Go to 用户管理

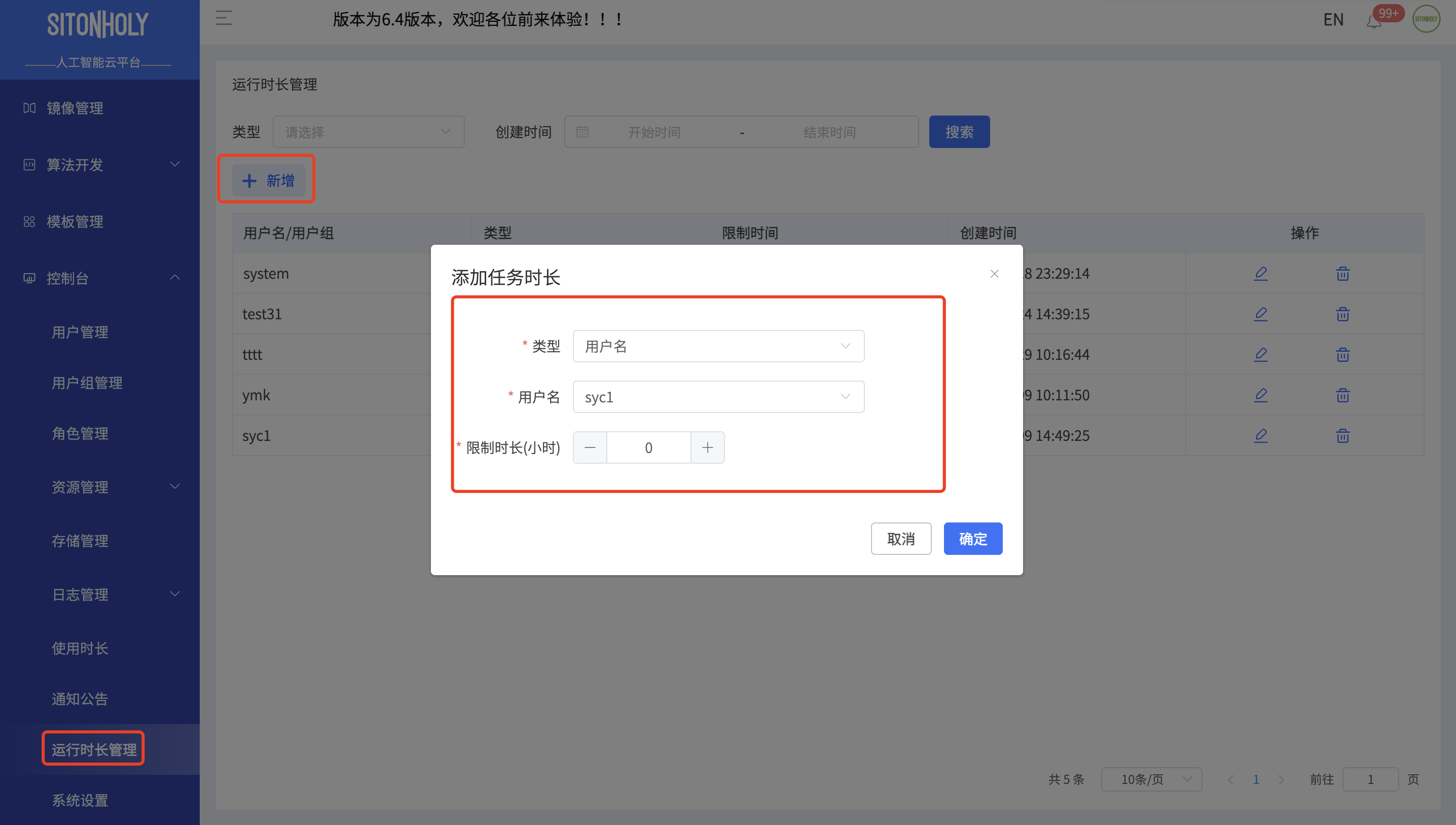coord(80,332)
